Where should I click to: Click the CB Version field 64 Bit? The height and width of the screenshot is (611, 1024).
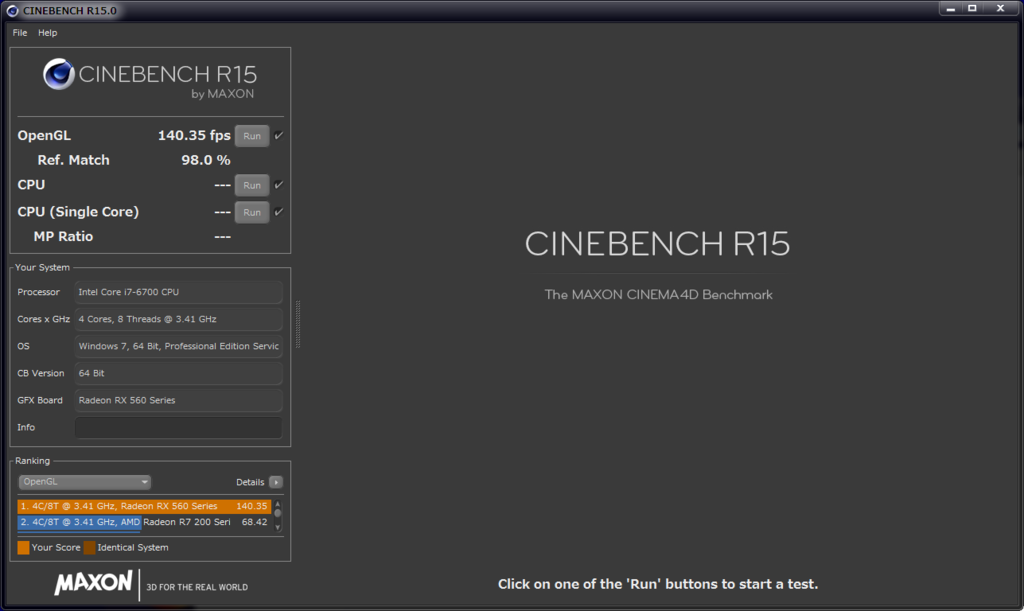[178, 373]
